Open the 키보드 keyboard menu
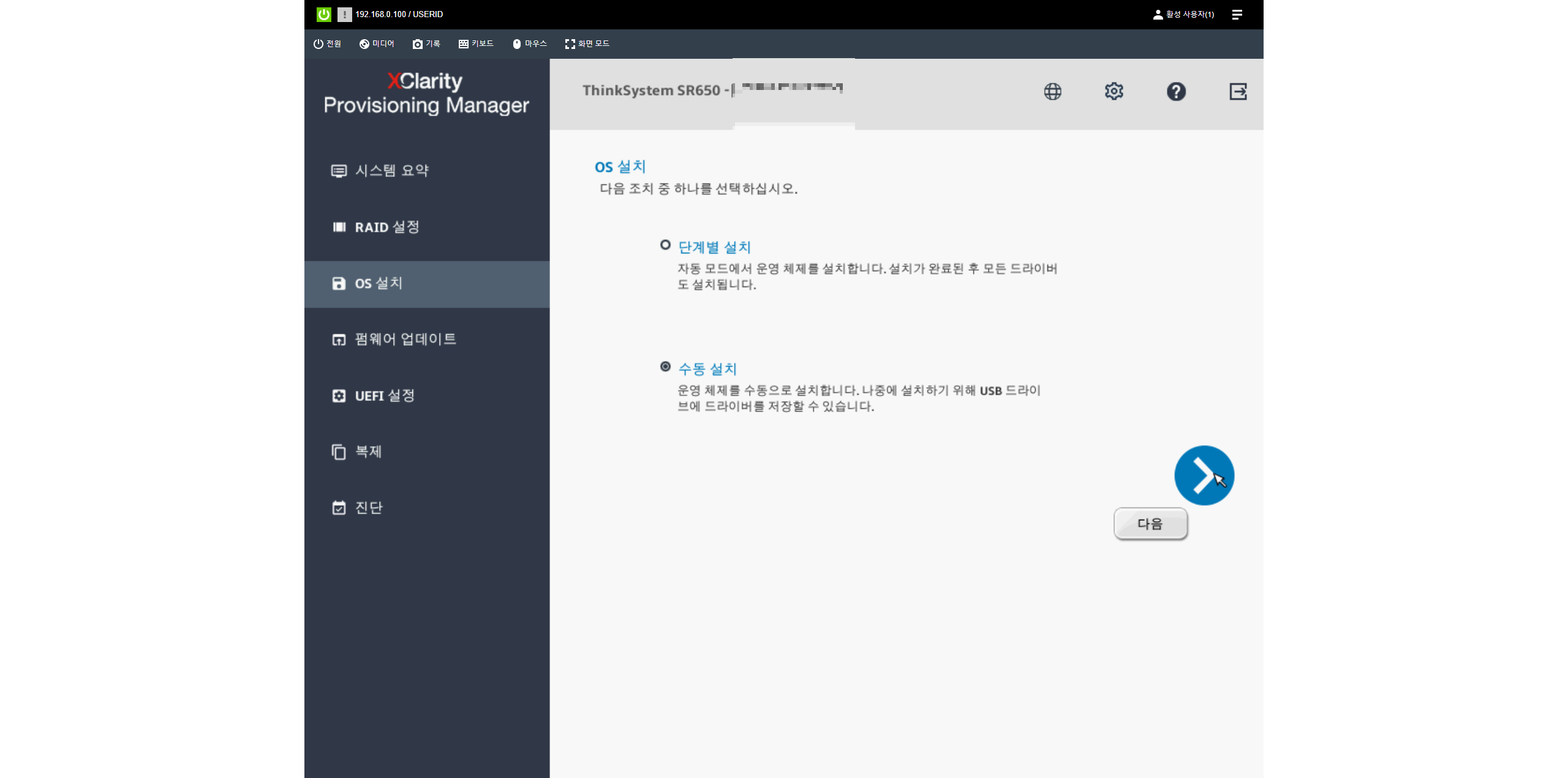 pyautogui.click(x=476, y=43)
